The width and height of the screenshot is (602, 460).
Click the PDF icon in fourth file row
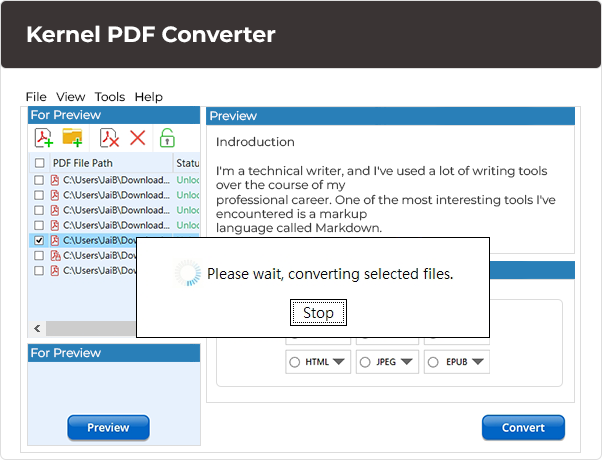[x=55, y=225]
